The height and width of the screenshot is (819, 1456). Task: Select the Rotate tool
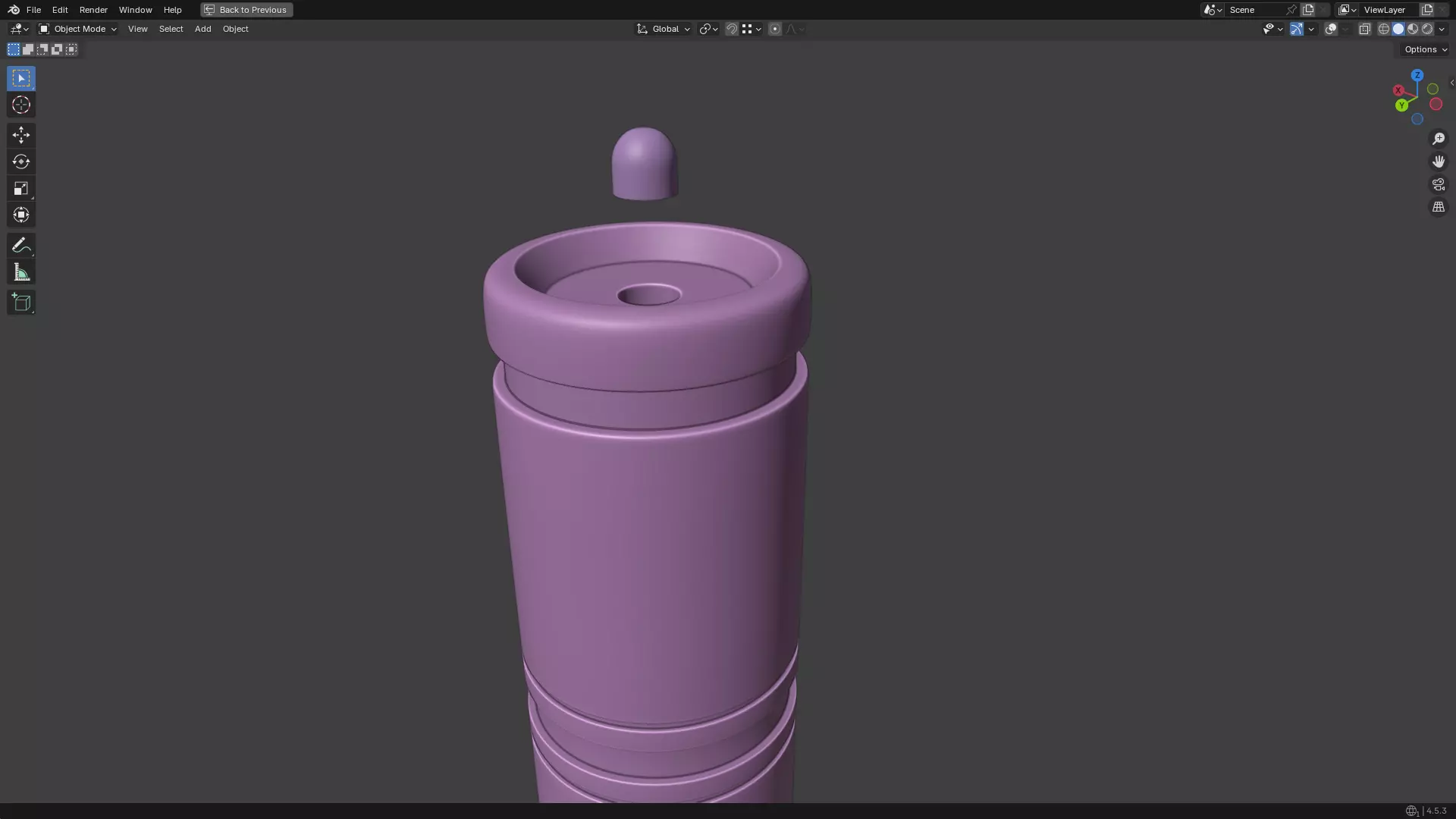[x=21, y=162]
